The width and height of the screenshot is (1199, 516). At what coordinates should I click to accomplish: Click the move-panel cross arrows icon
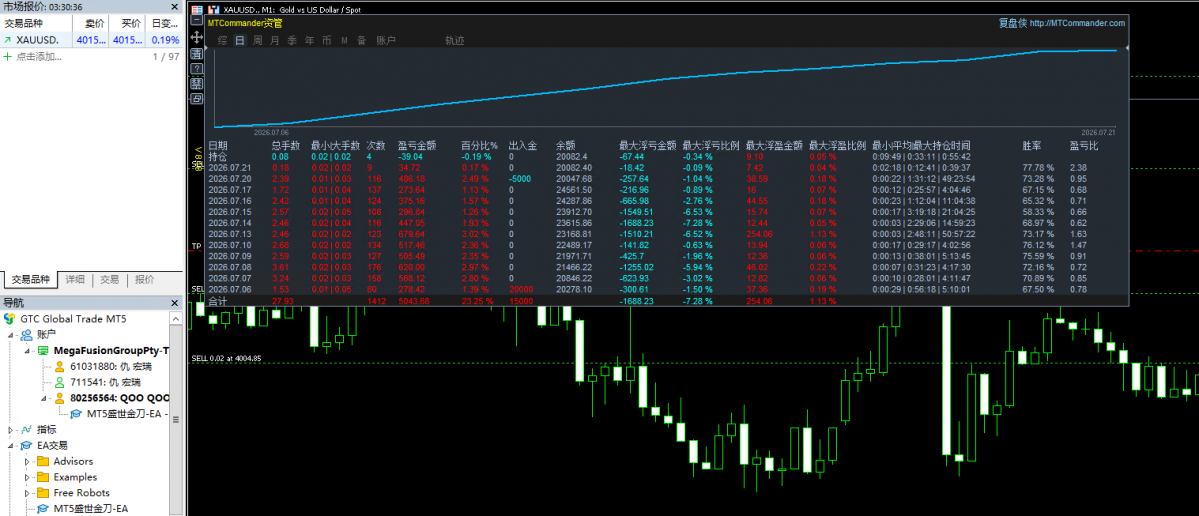click(197, 37)
